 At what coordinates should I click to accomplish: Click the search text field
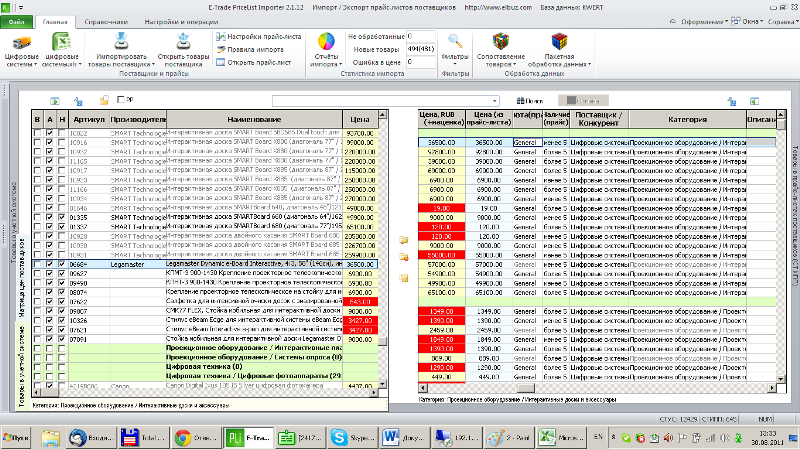[381, 101]
